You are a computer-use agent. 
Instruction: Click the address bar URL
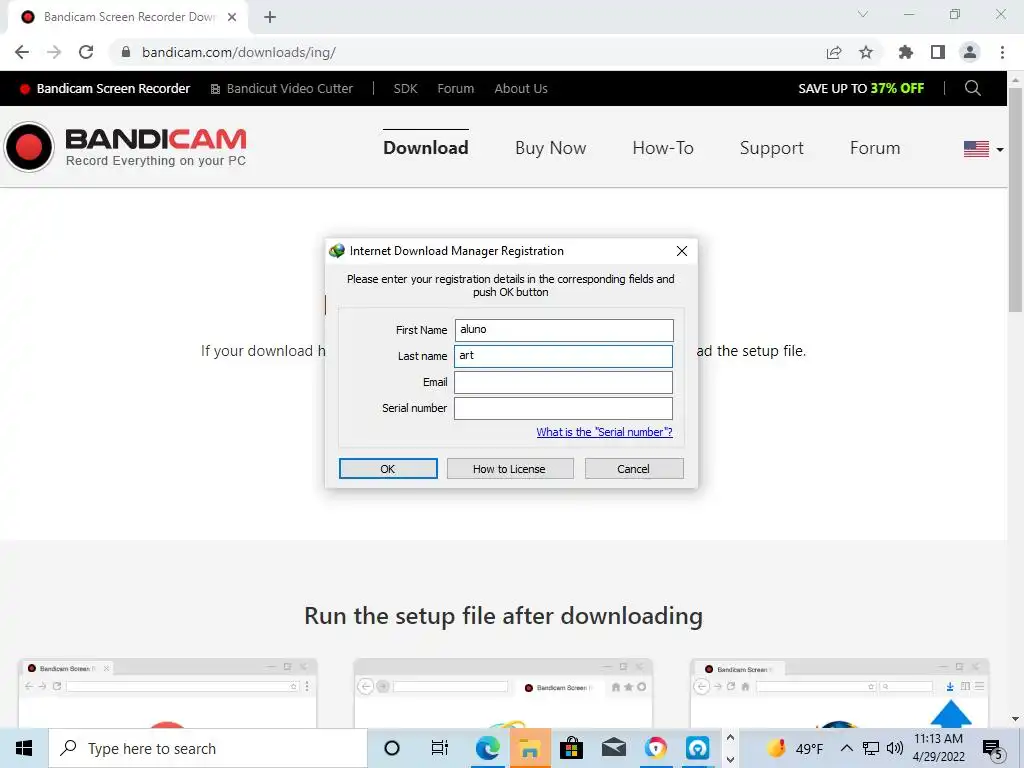239,52
